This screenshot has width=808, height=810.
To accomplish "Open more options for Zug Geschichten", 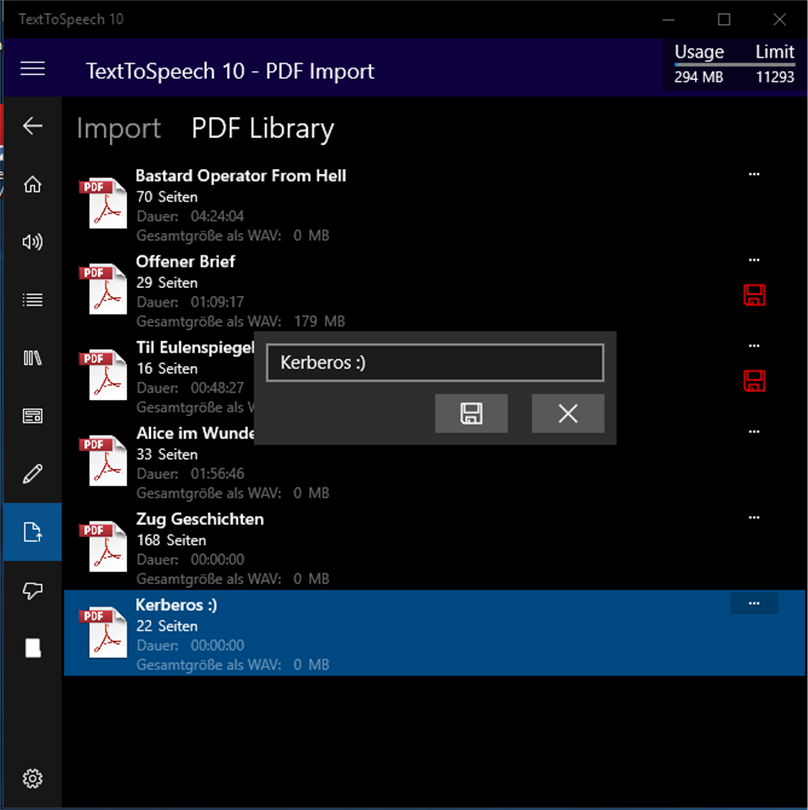I will (x=754, y=517).
